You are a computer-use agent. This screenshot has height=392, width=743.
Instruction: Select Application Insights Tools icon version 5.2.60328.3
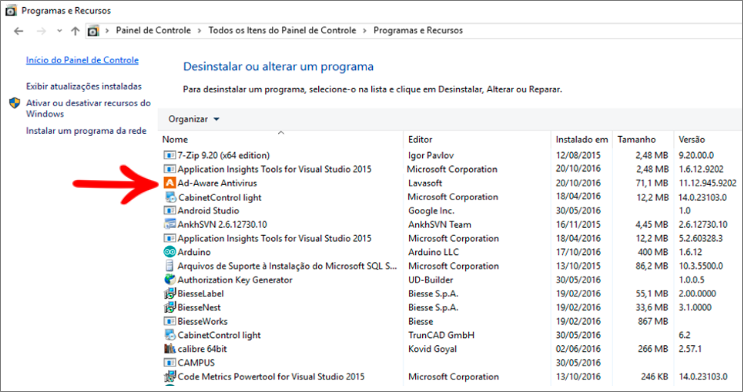[169, 238]
